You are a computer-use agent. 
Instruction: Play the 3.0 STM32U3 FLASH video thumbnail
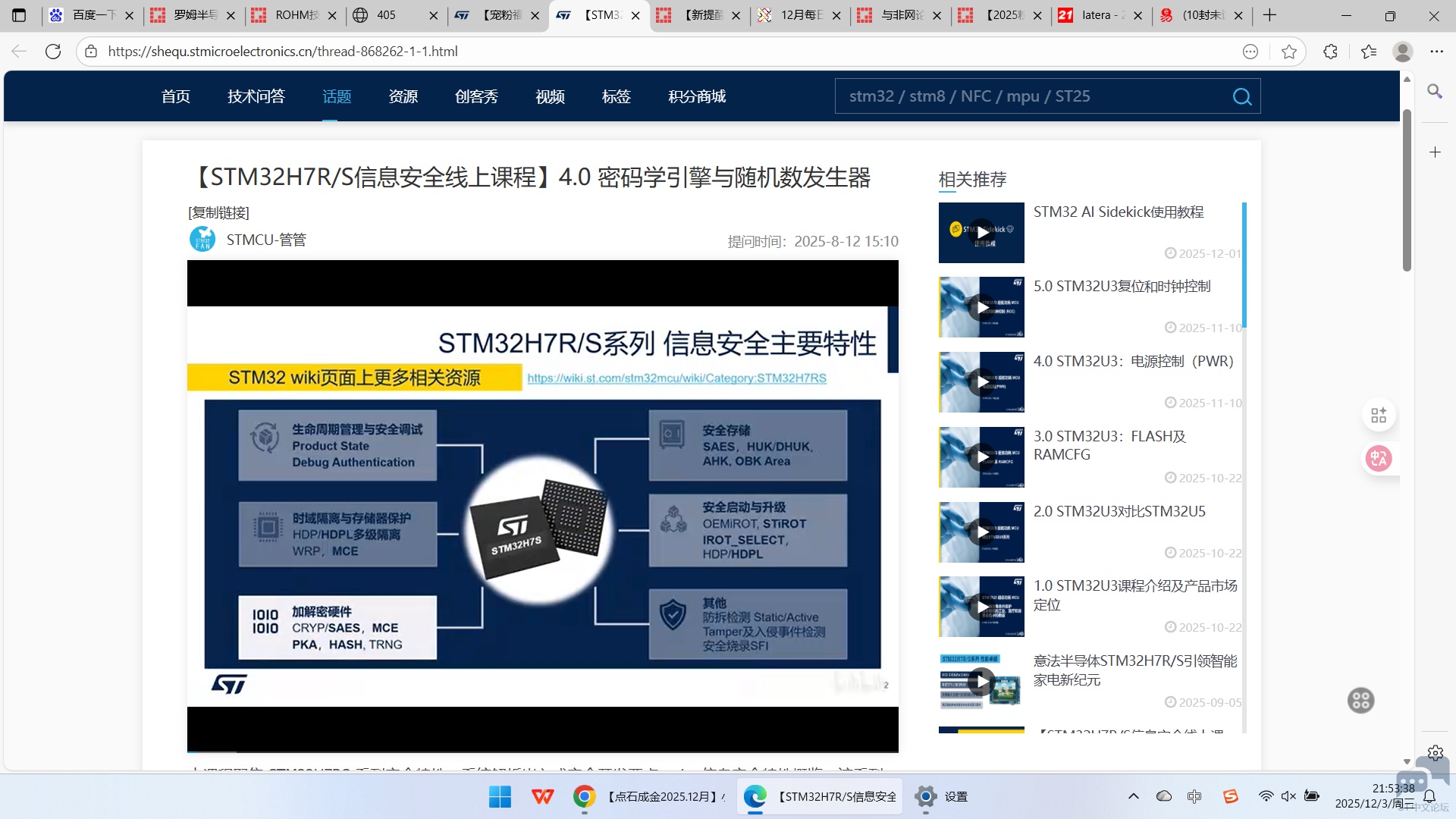(981, 457)
